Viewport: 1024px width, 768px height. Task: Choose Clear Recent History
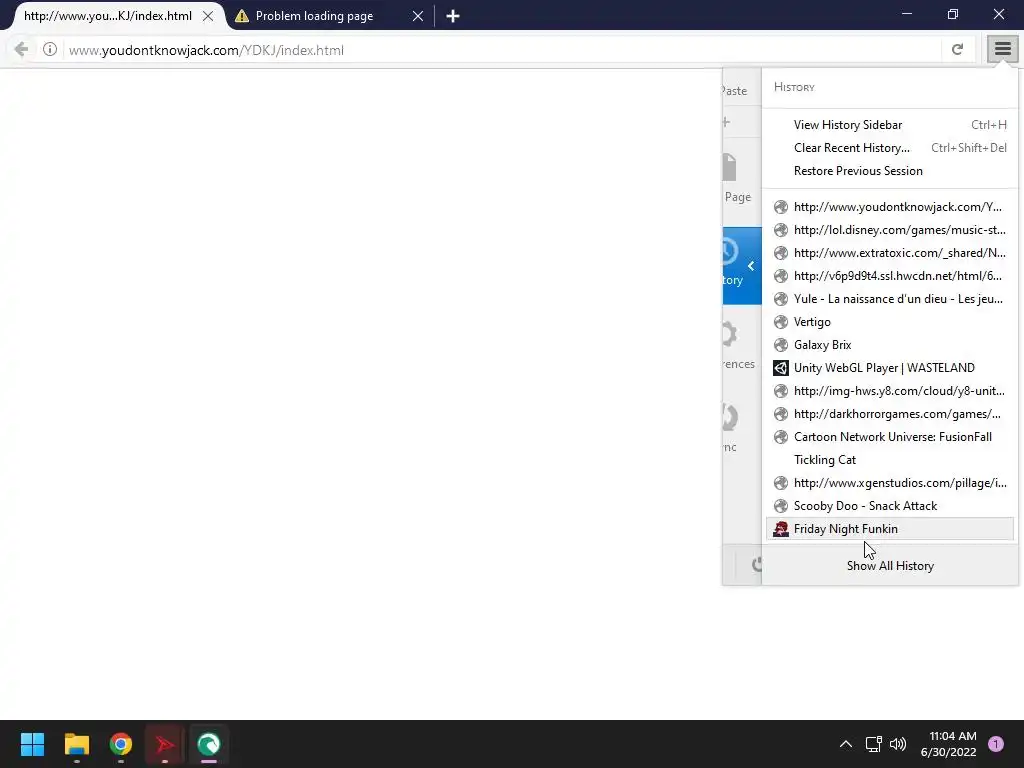coord(889,148)
